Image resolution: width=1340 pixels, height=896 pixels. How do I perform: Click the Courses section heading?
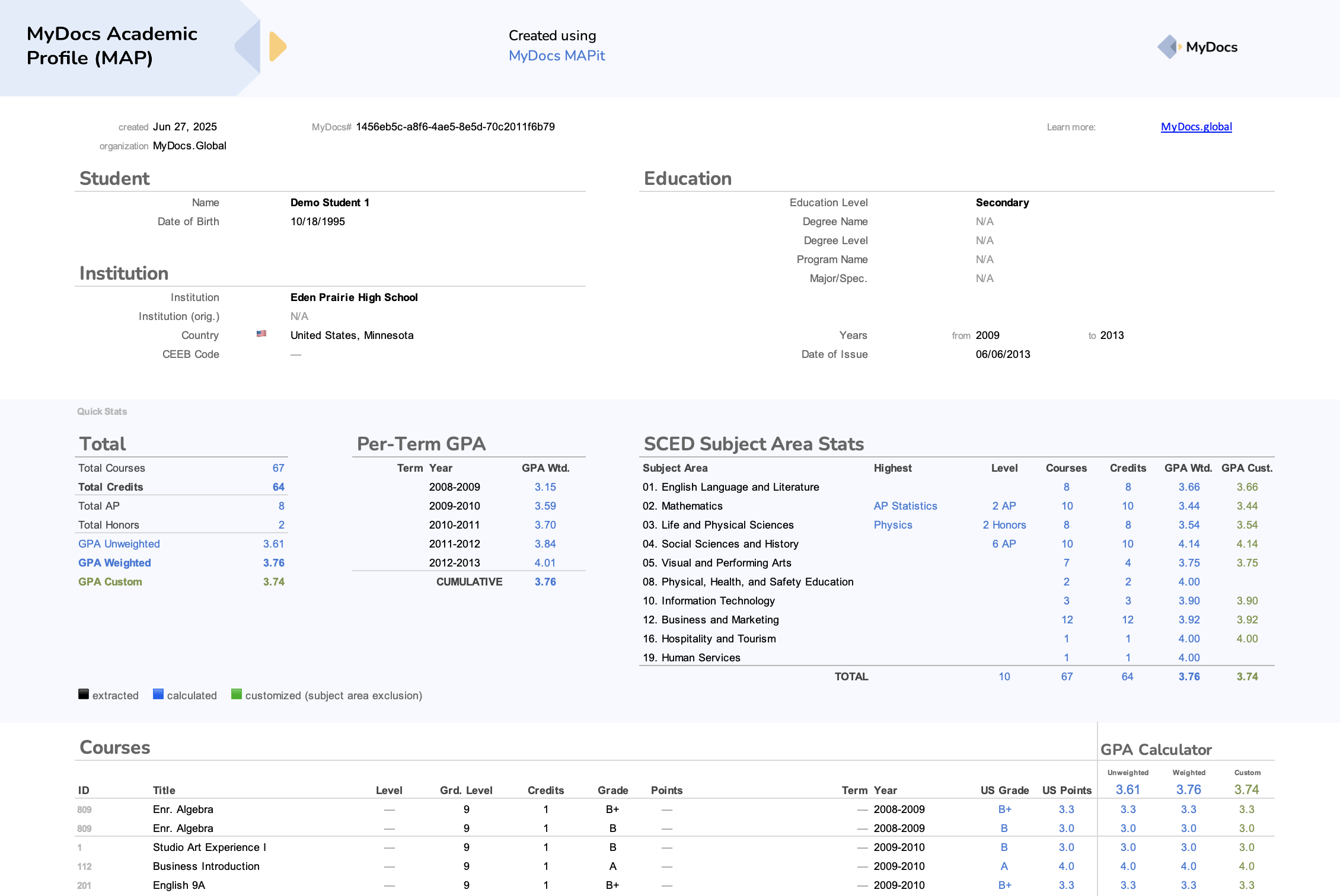pyautogui.click(x=114, y=747)
